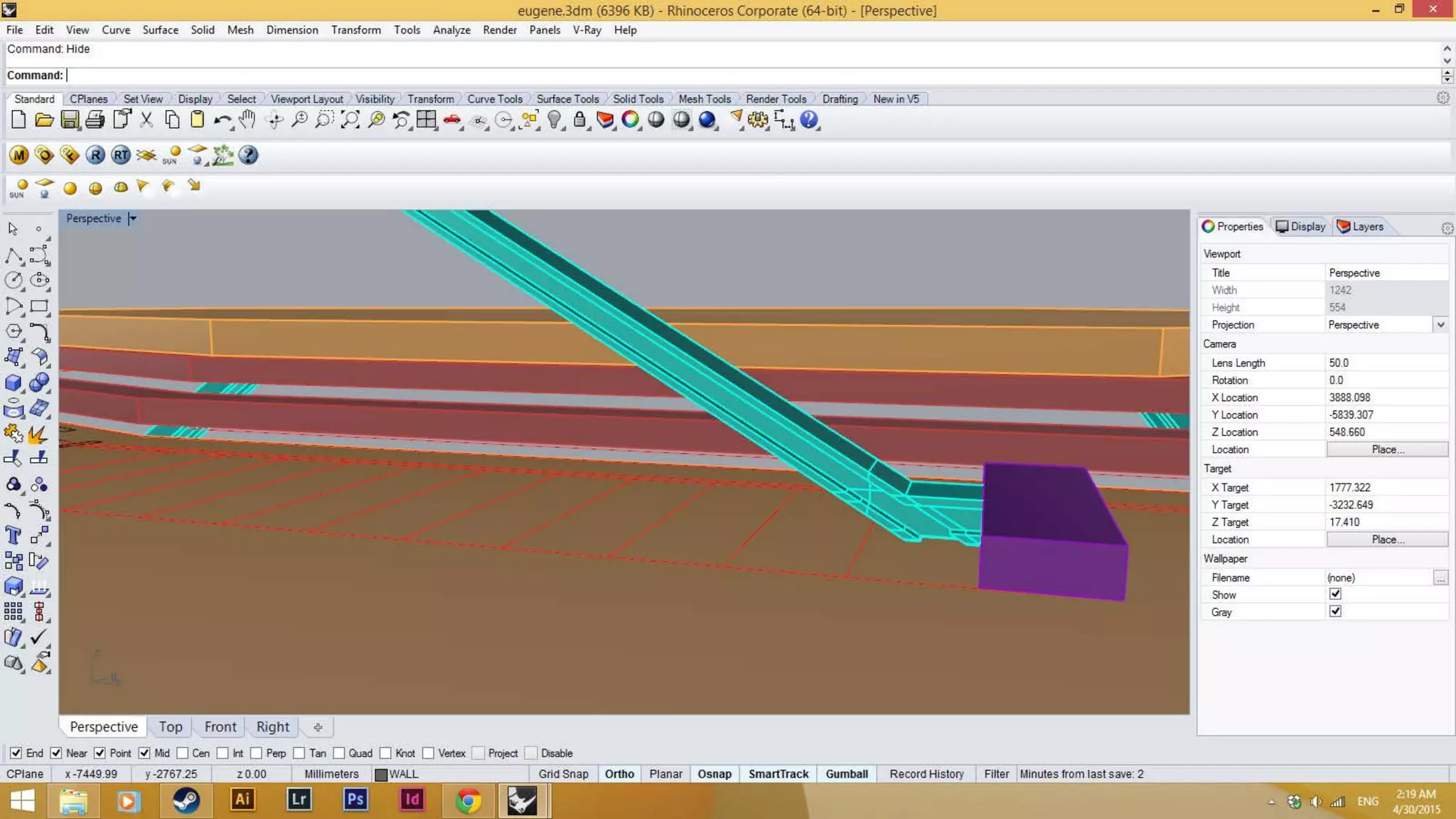Click the red car display icon

click(x=452, y=120)
